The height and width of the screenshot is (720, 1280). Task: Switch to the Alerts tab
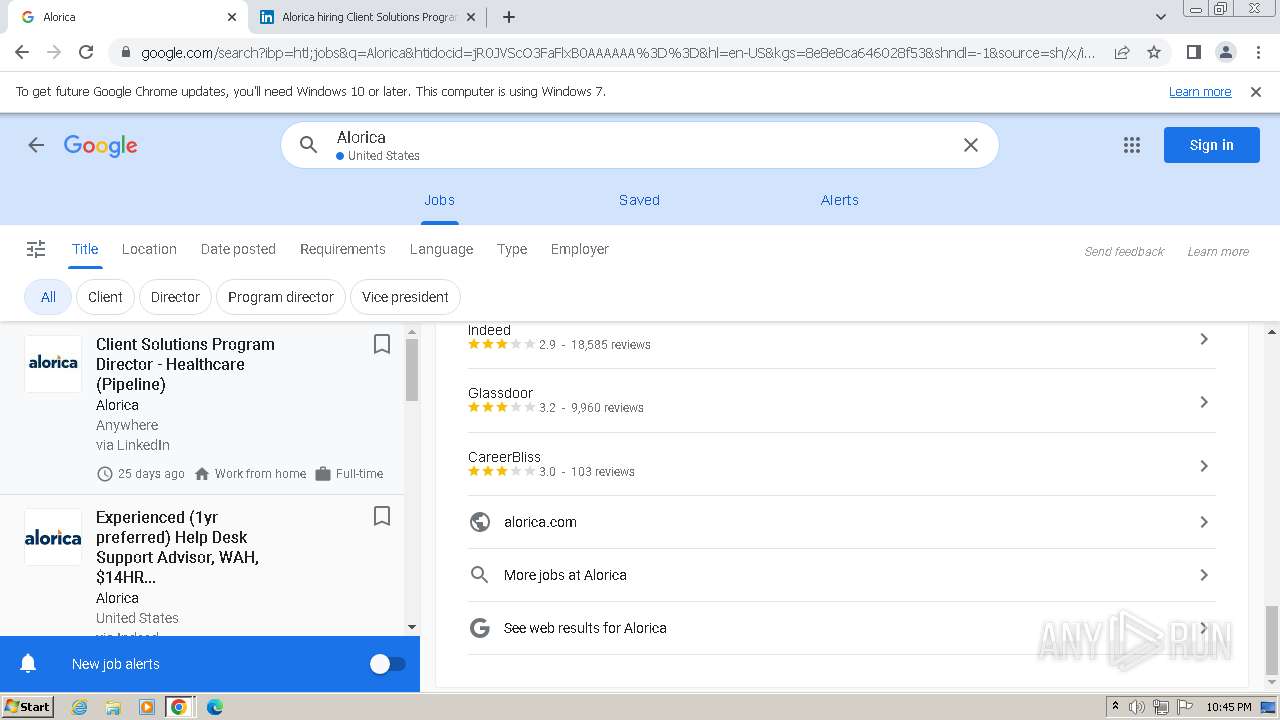click(x=839, y=200)
